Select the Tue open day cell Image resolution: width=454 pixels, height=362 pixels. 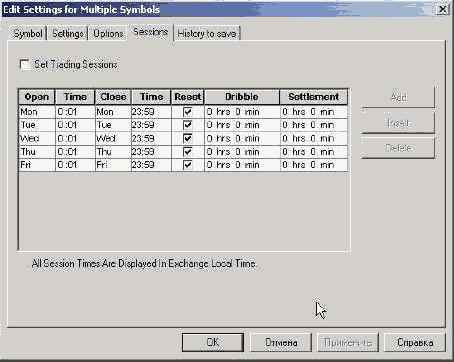pyautogui.click(x=37, y=125)
